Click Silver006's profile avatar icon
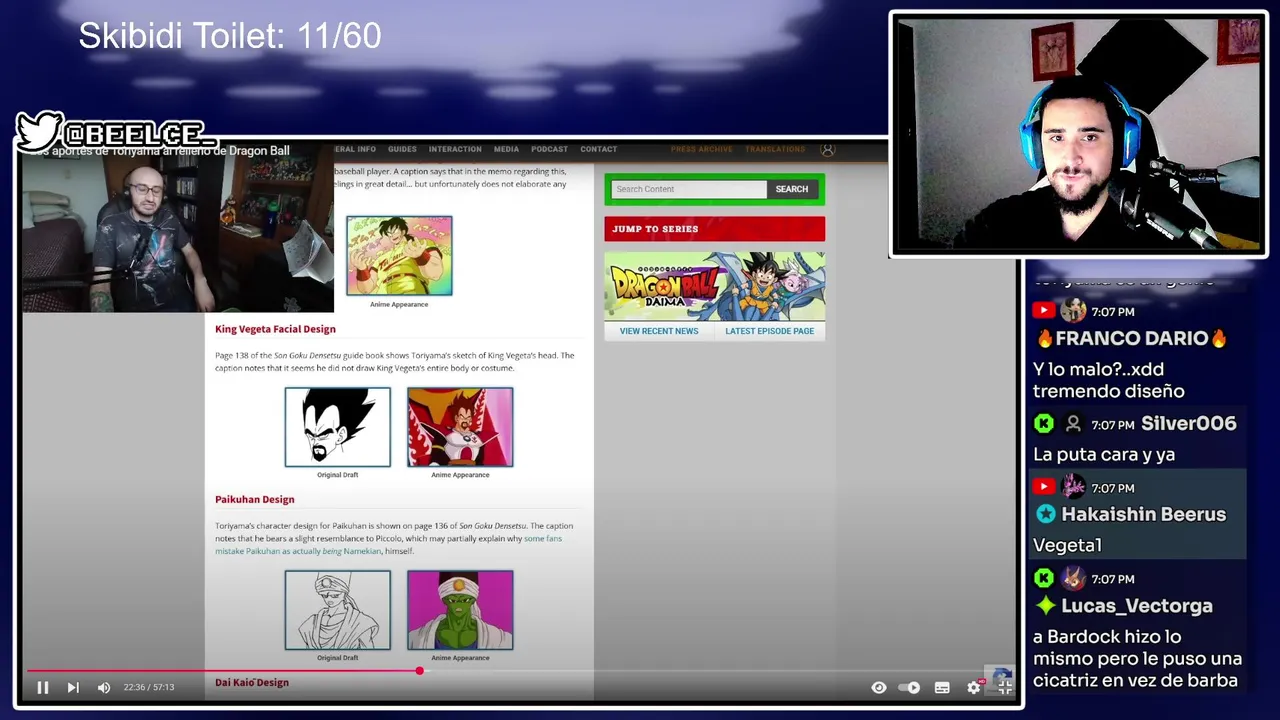 click(1073, 424)
